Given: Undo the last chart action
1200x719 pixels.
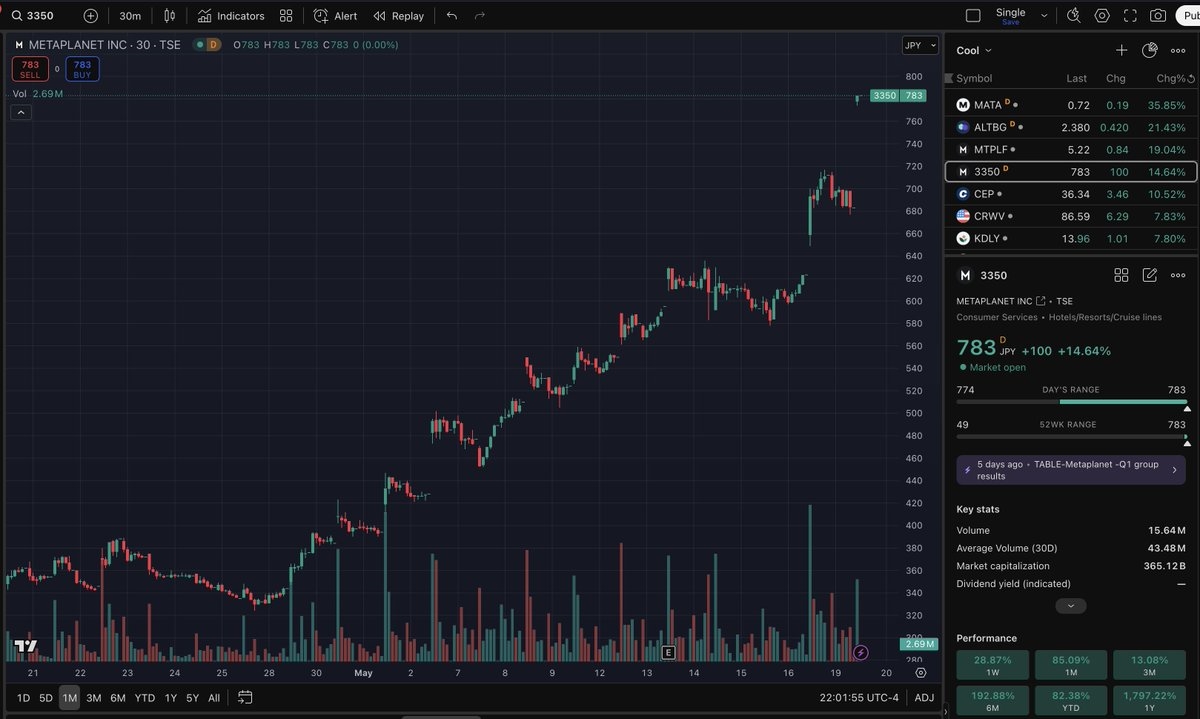Looking at the screenshot, I should click(452, 16).
